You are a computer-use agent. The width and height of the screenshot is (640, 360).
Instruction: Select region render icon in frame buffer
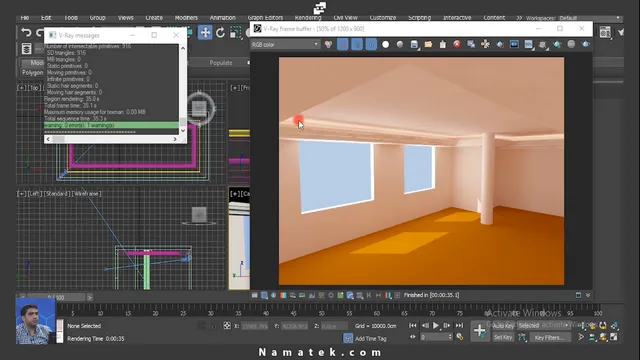500,44
